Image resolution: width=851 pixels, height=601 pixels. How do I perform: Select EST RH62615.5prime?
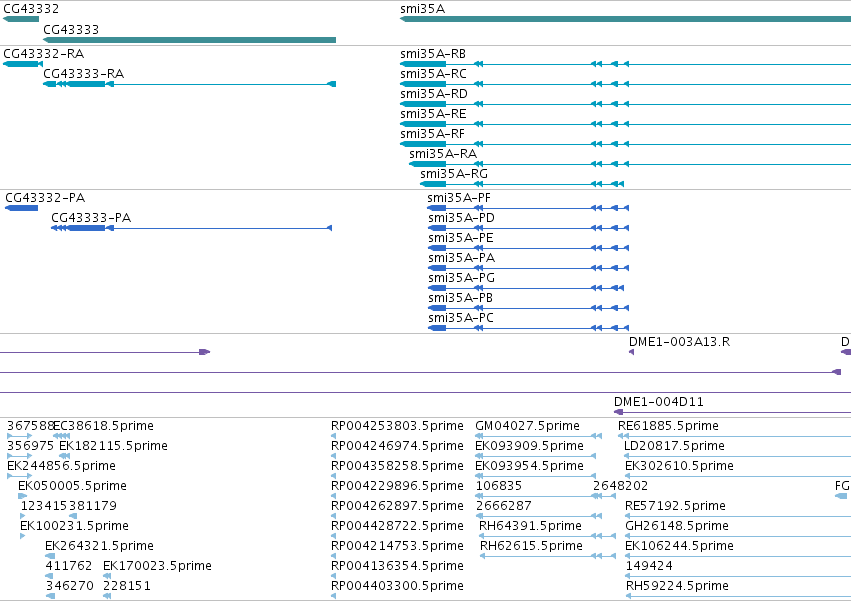pyautogui.click(x=531, y=546)
